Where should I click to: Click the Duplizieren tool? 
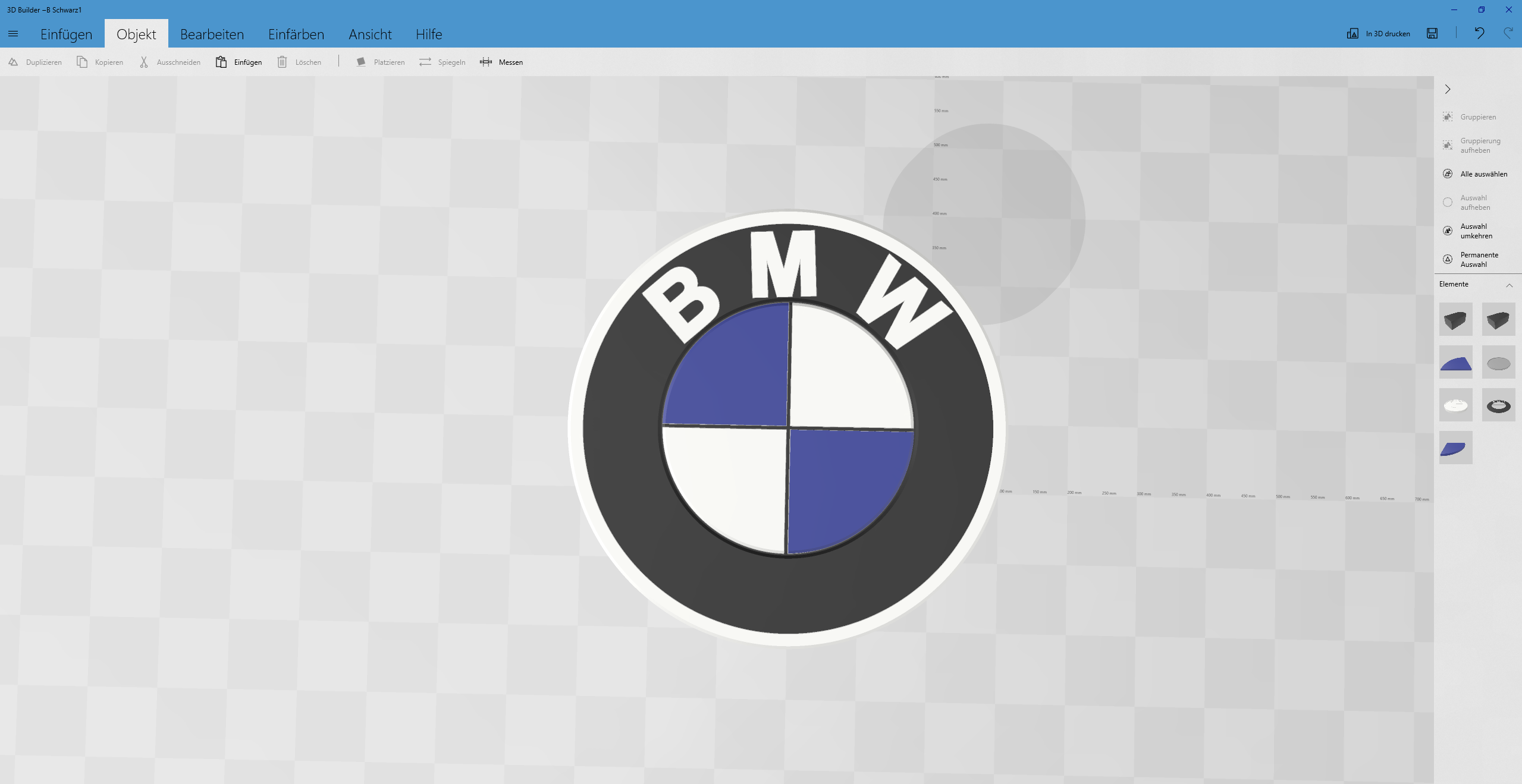tap(35, 62)
